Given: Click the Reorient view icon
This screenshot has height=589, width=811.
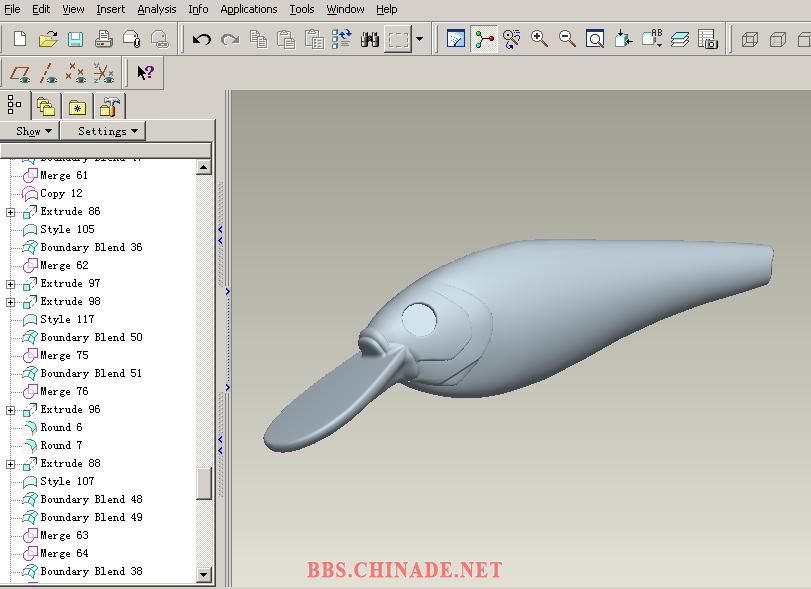Looking at the screenshot, I should [623, 39].
